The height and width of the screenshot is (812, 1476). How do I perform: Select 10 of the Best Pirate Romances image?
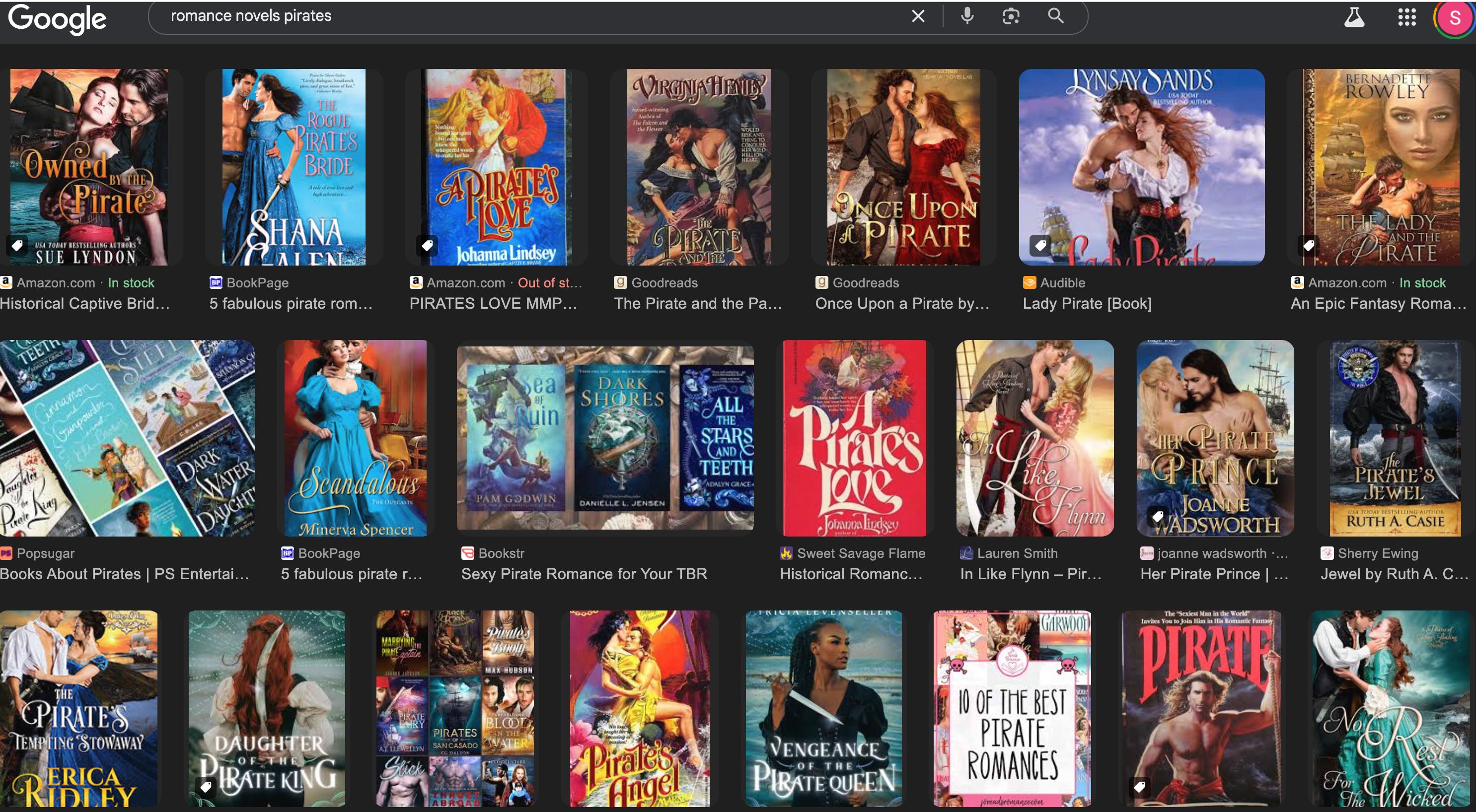1012,709
